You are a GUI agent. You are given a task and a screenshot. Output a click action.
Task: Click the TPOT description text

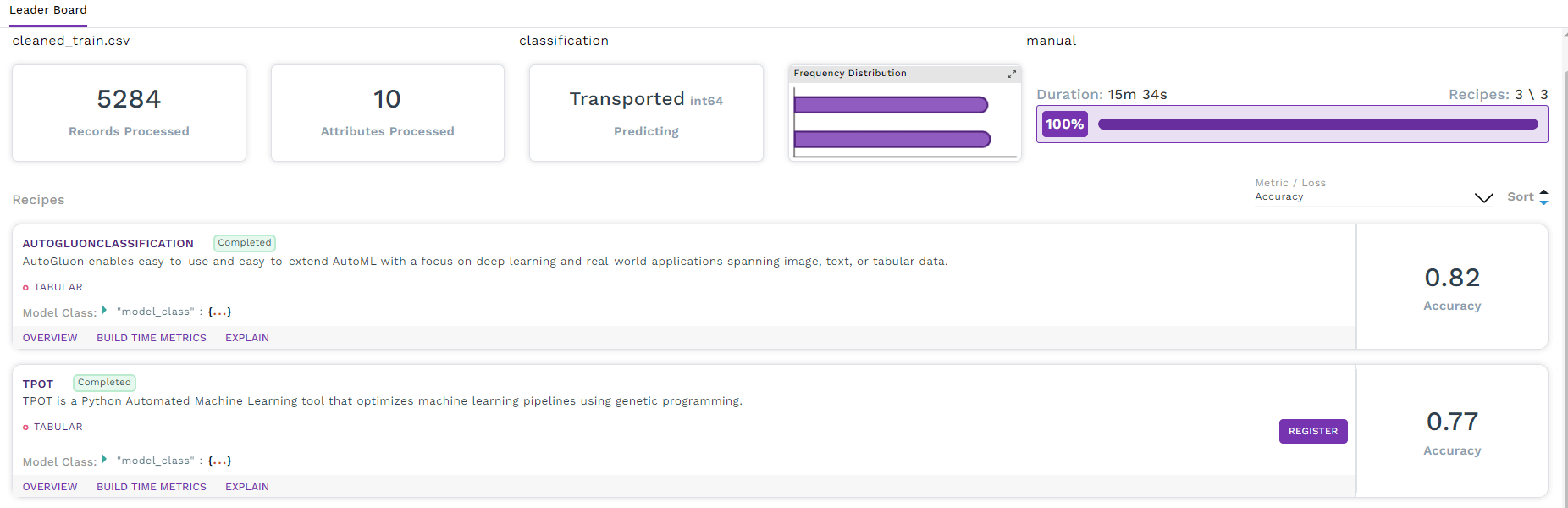tap(383, 401)
